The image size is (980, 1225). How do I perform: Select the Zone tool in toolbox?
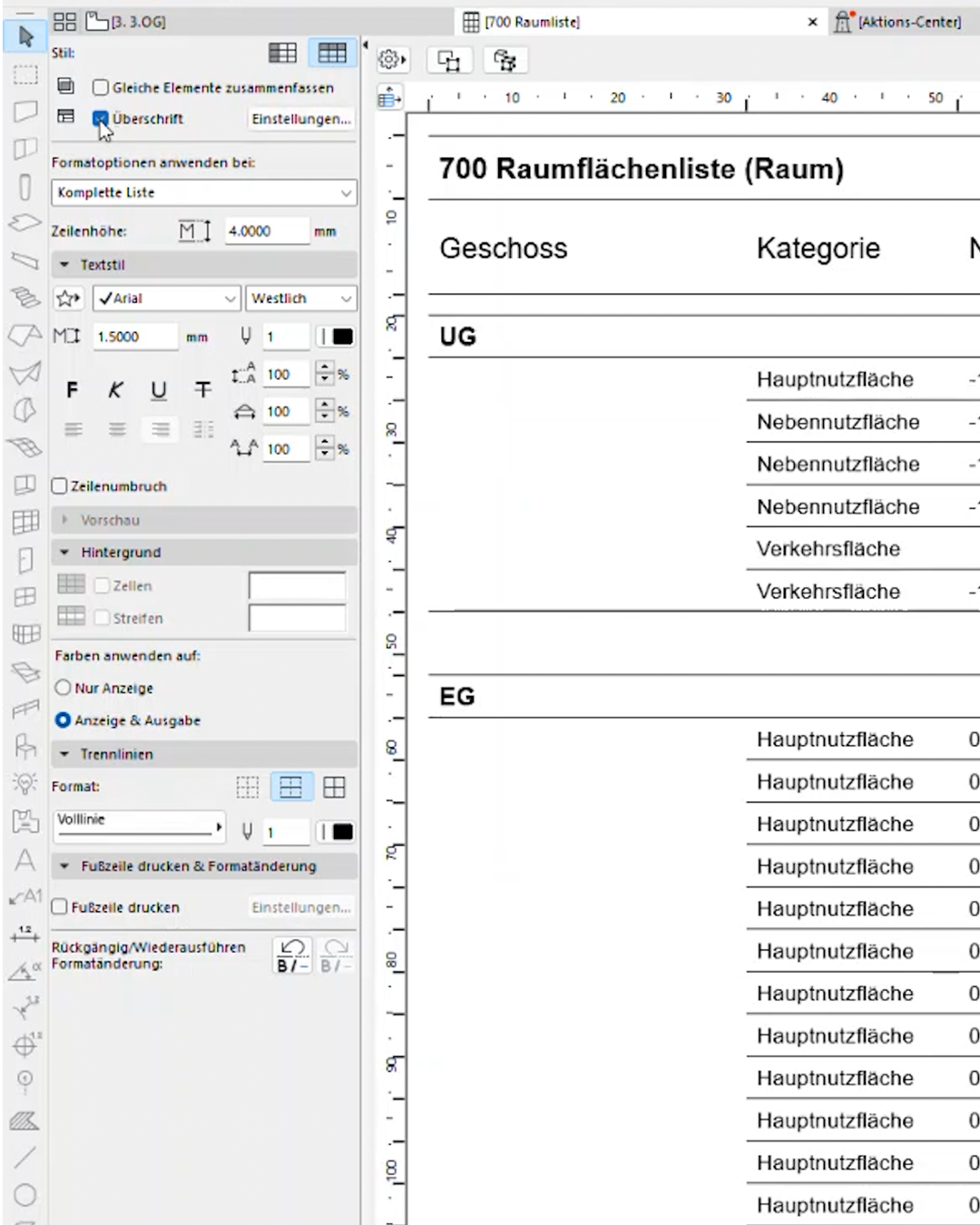pos(25,820)
